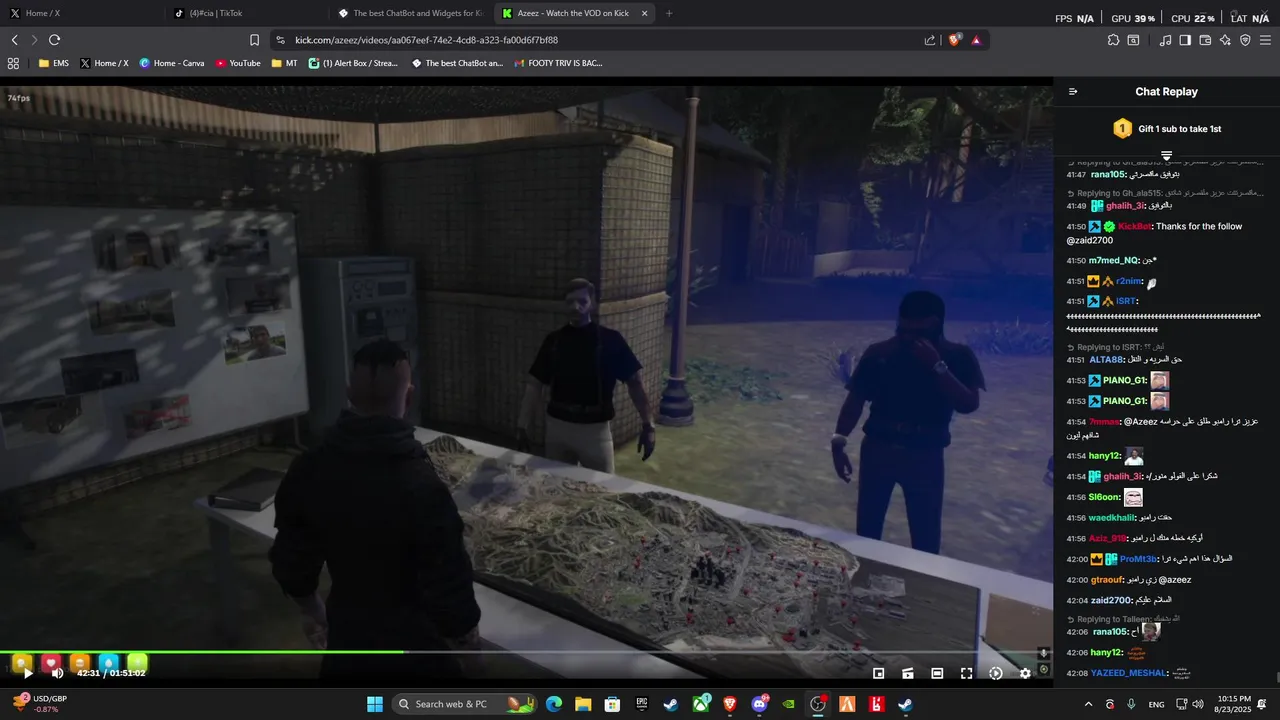
Task: Open a new browser tab
Action: point(669,13)
